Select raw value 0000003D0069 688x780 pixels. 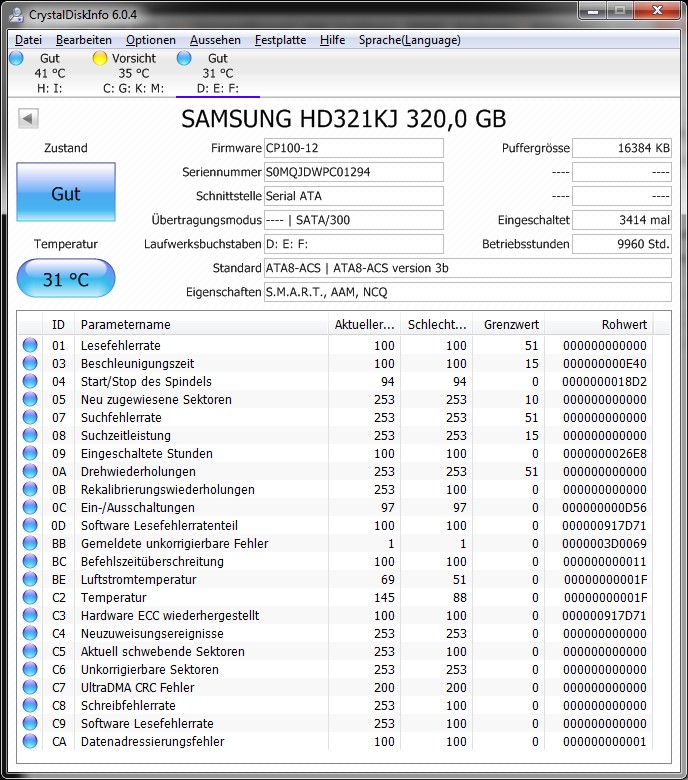604,543
